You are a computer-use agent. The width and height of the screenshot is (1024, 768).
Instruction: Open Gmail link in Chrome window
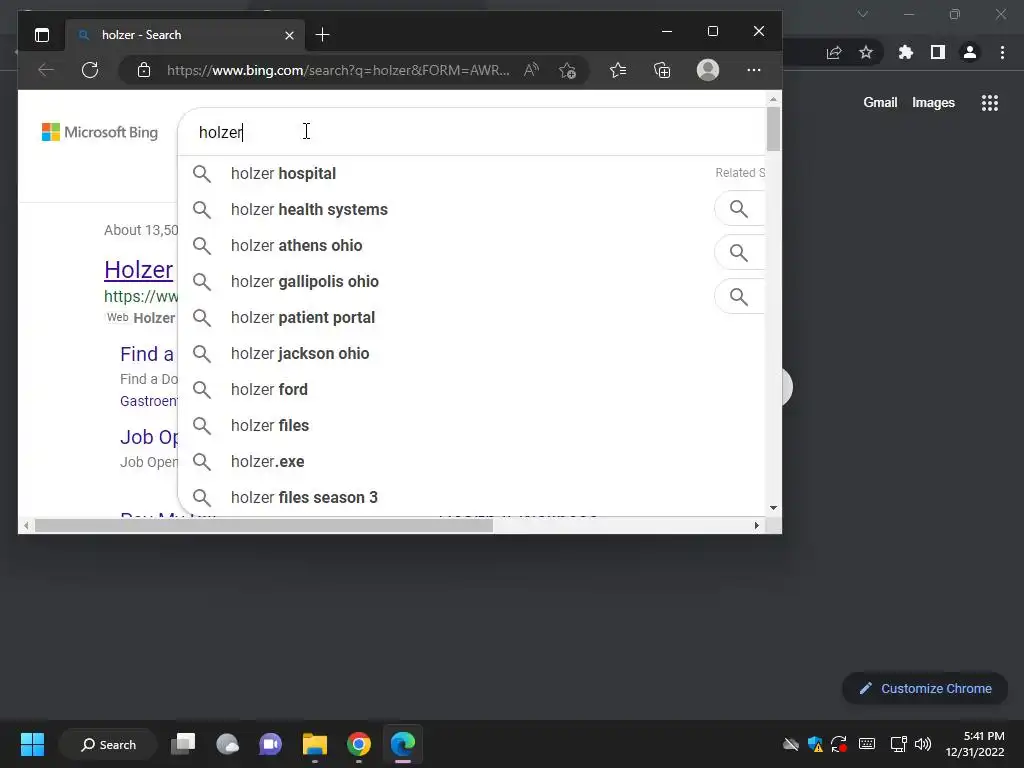(880, 103)
